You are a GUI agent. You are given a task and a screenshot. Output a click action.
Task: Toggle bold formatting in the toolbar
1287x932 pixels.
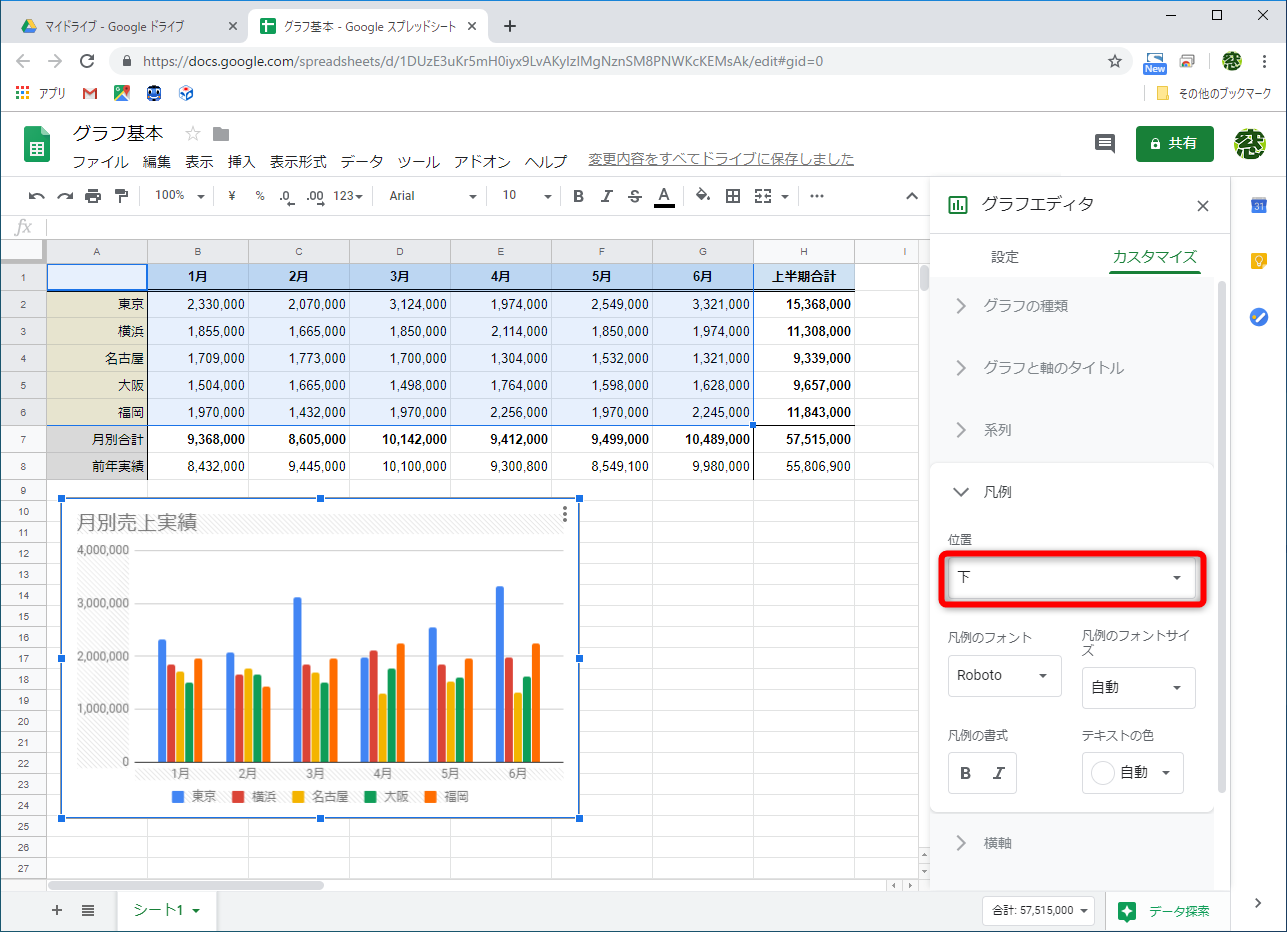[x=577, y=196]
